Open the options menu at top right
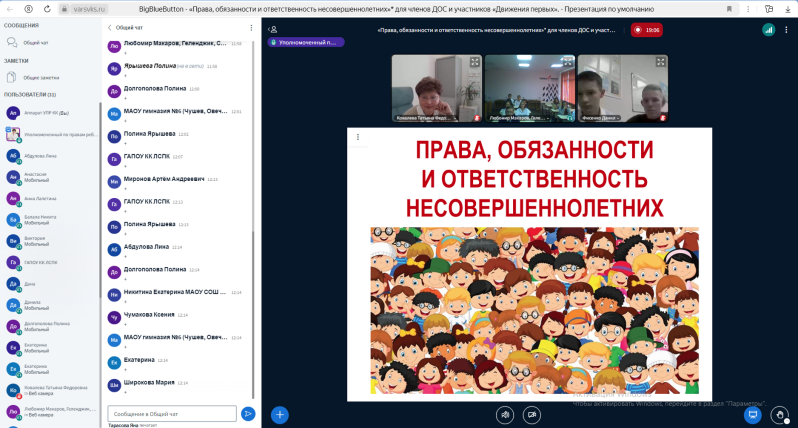Viewport: 798px width, 428px height. tap(786, 30)
